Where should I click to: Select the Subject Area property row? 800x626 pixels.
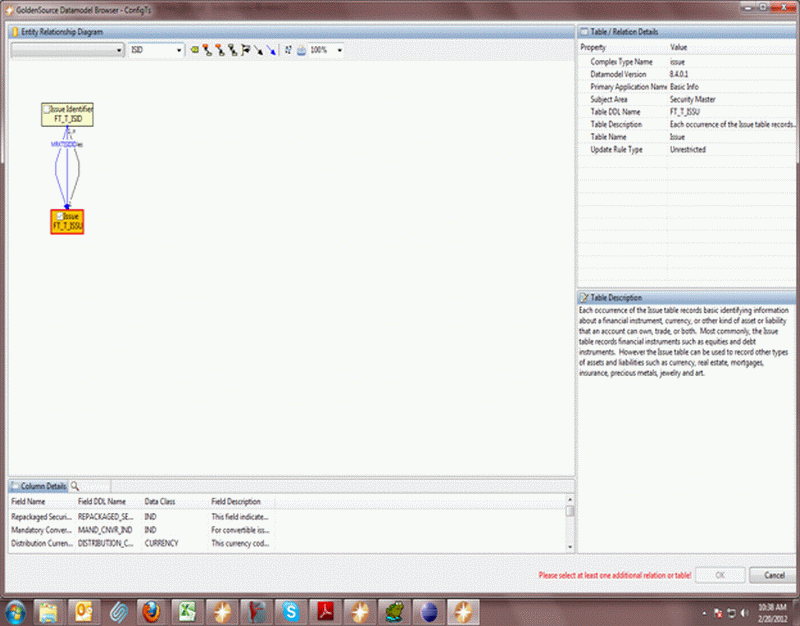coord(687,99)
